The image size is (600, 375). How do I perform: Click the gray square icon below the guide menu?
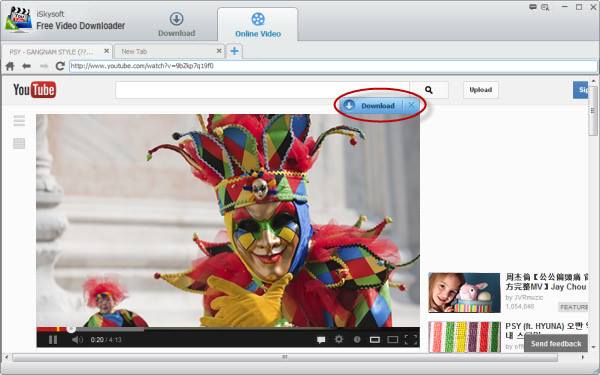19,144
